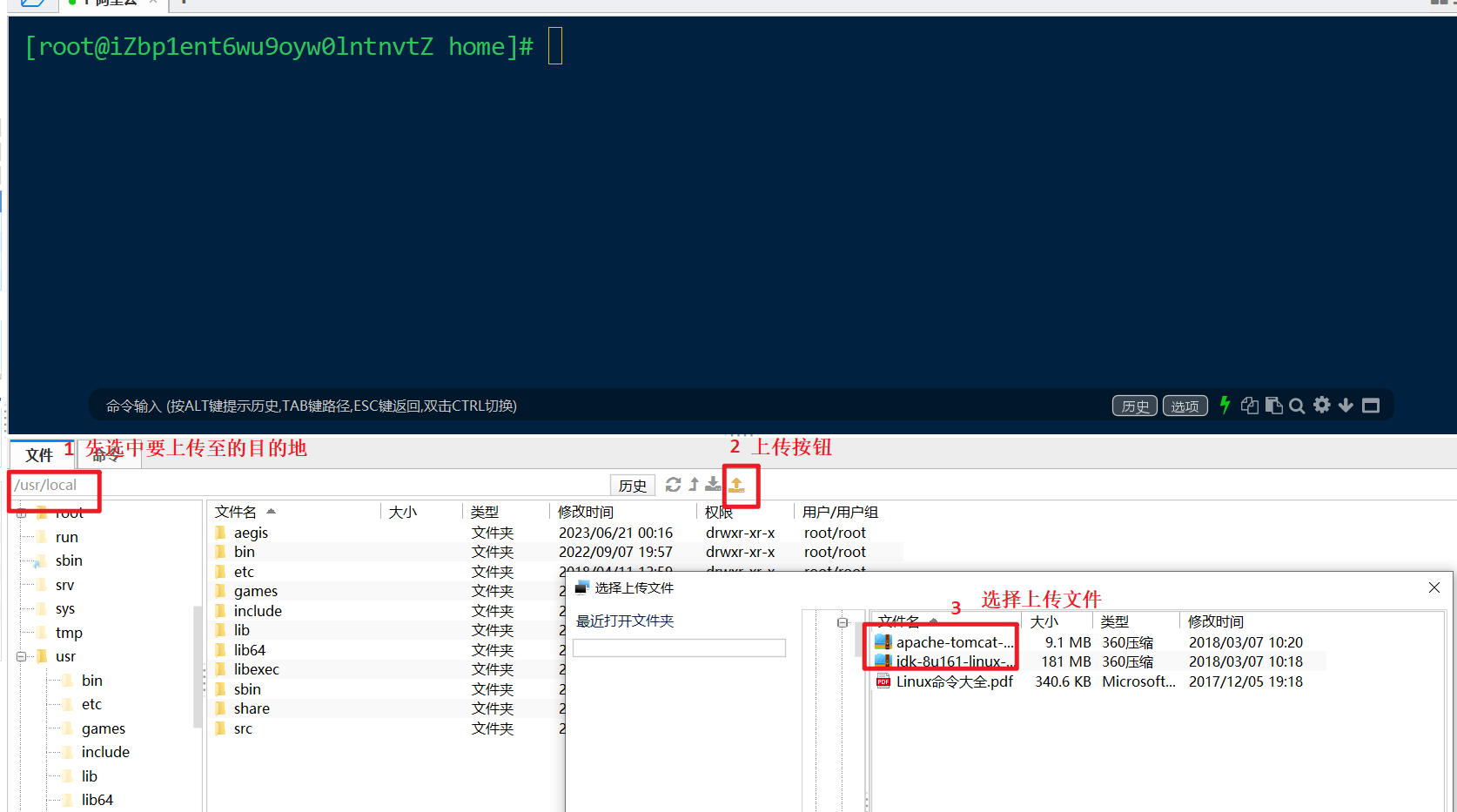Select aegis folder in file list
The width and height of the screenshot is (1457, 812).
pos(251,533)
